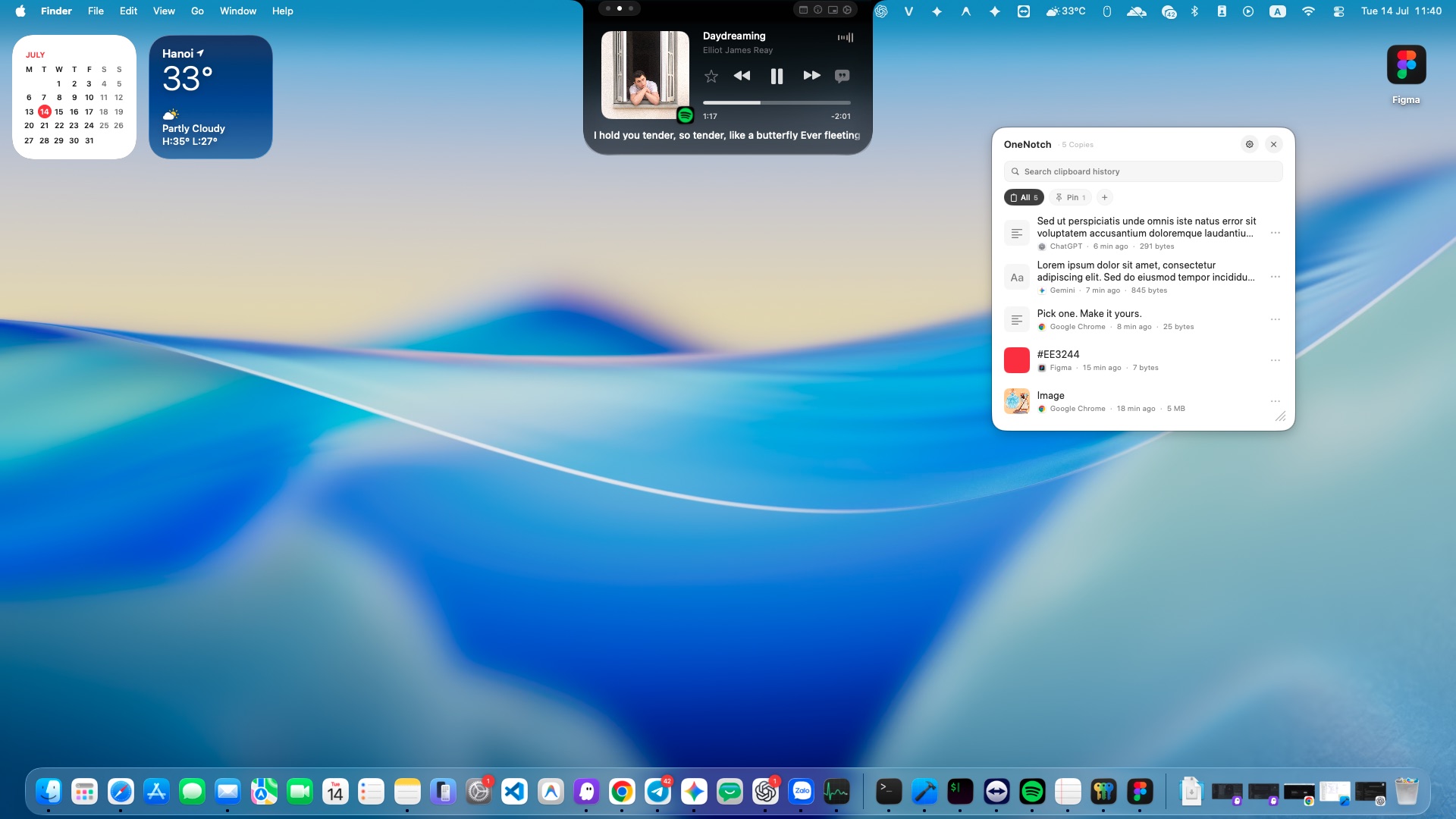Screen dimensions: 1456x819
Task: Select the All clipboard tab
Action: (x=1024, y=197)
